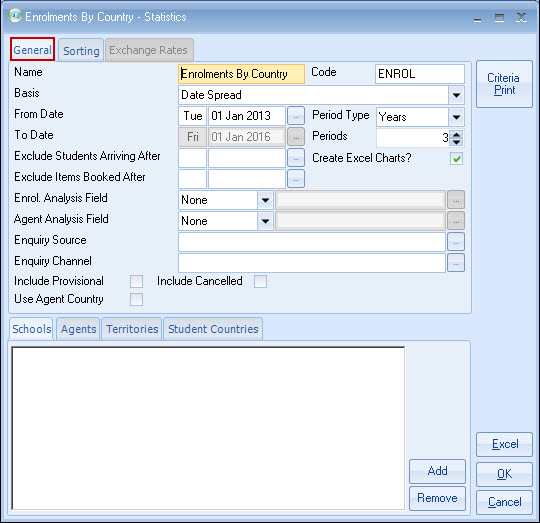Enable the Use Agent Country checkbox

point(136,300)
